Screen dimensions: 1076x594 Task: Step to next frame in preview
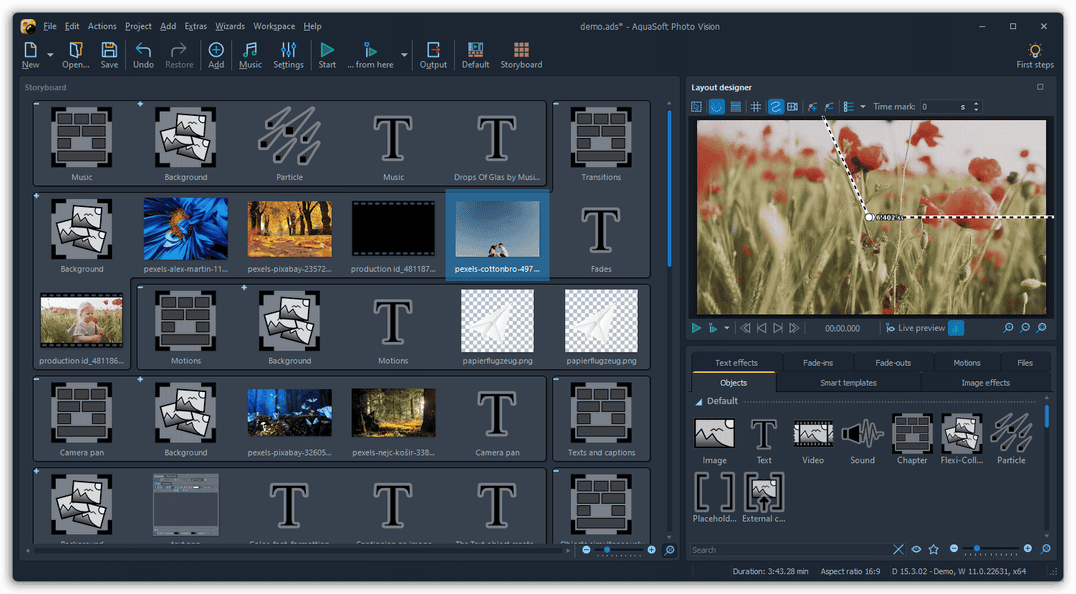[x=777, y=328]
